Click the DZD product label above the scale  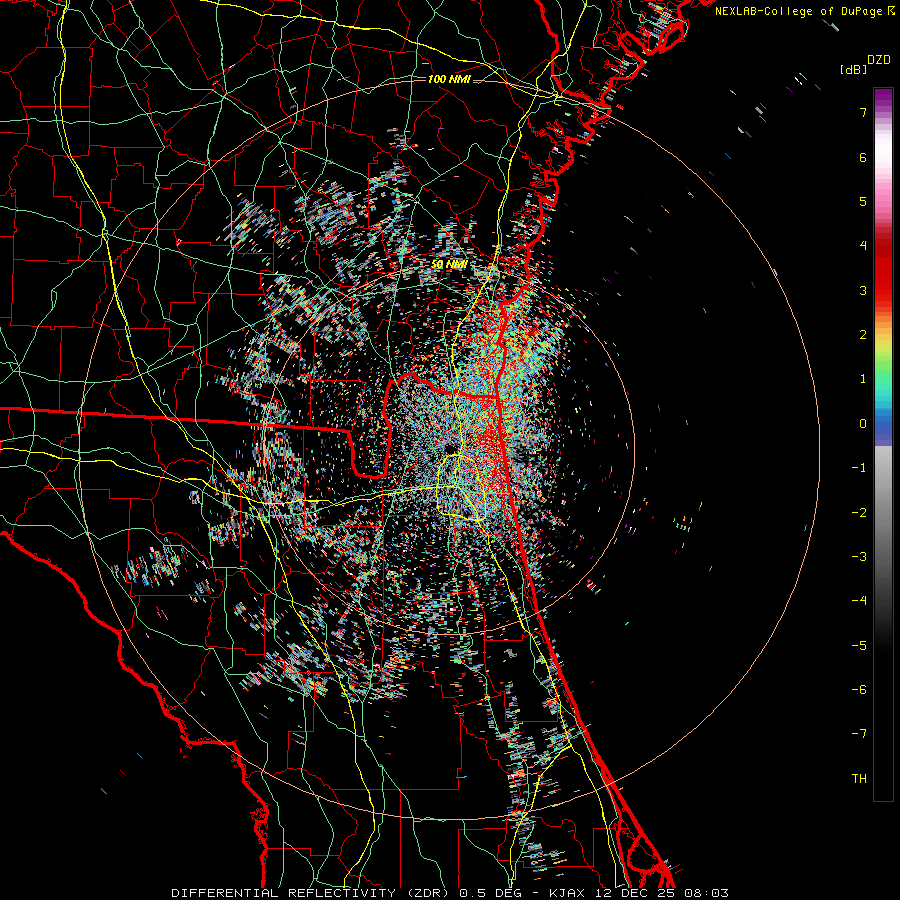pyautogui.click(x=879, y=60)
